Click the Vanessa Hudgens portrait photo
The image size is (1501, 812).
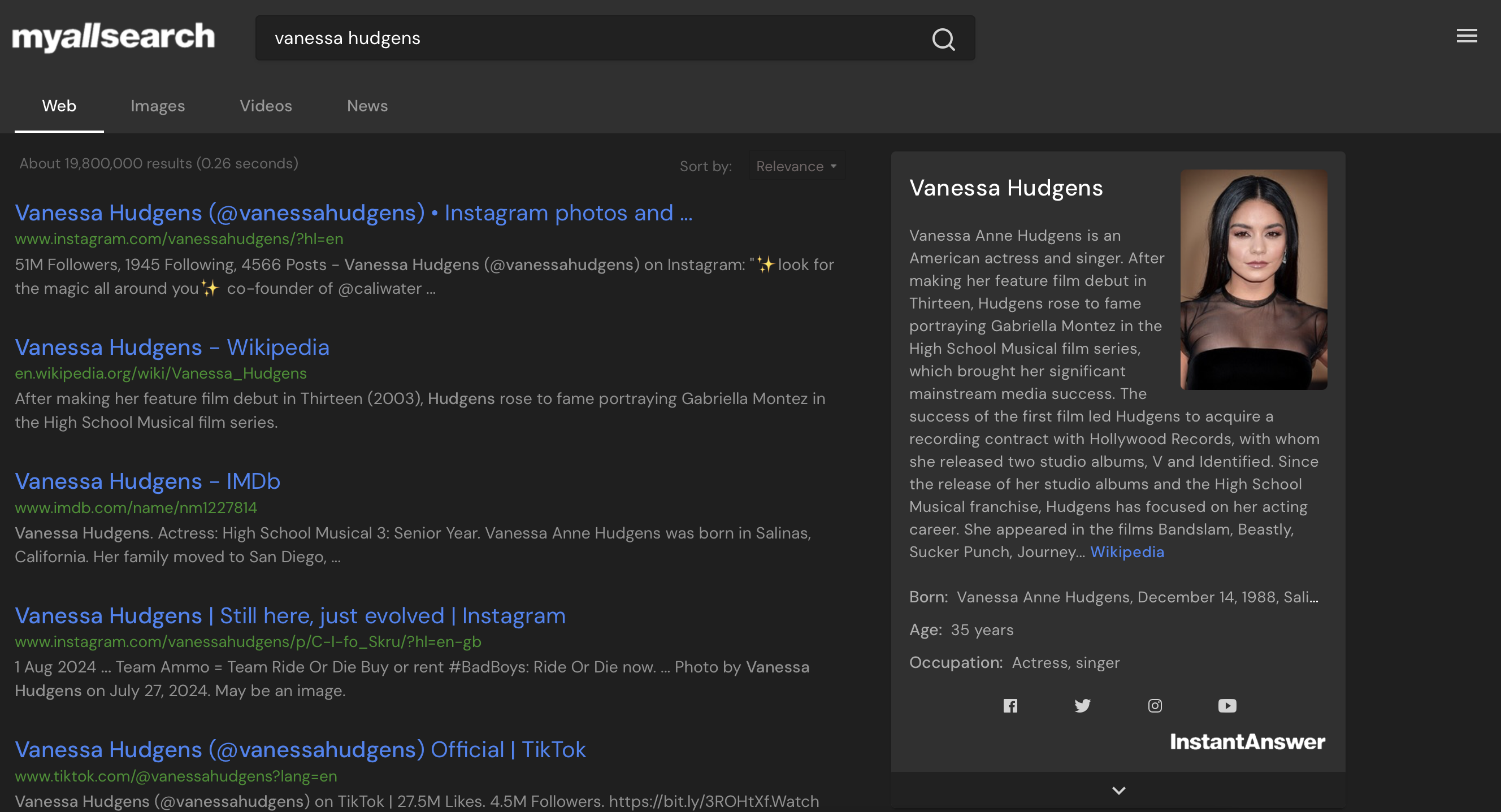click(x=1253, y=279)
